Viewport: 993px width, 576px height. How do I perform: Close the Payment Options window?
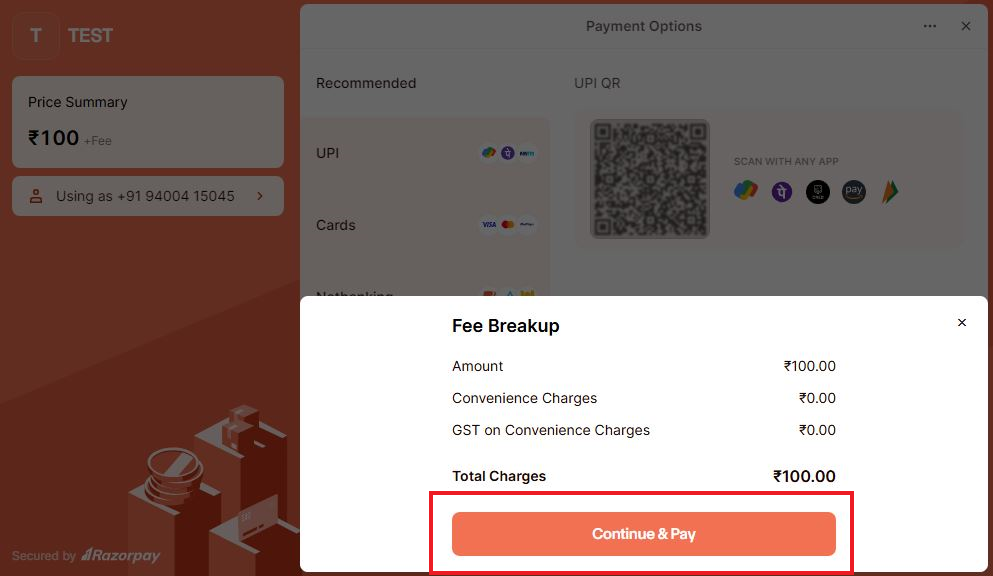(x=966, y=26)
